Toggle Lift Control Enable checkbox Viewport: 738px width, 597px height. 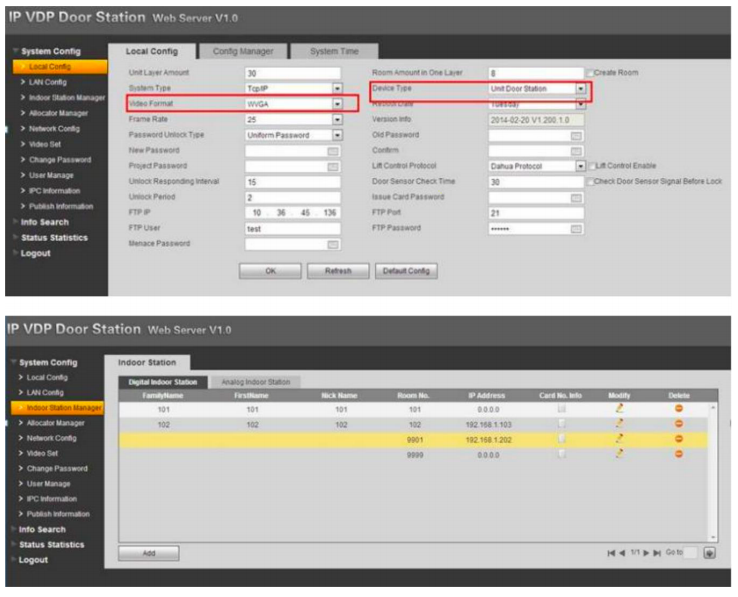coord(591,166)
